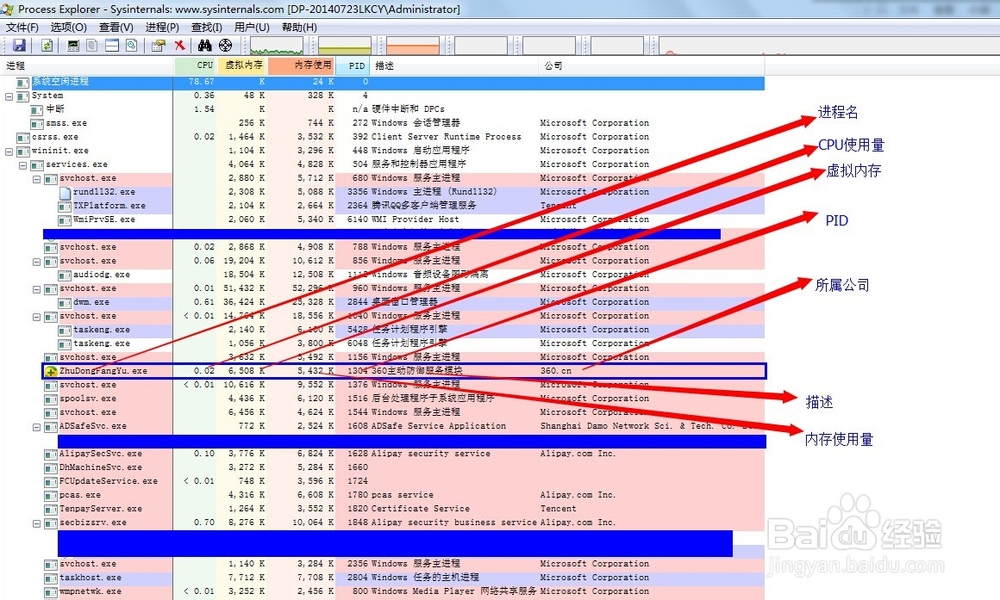Sort by the 公司 column header
Image resolution: width=1000 pixels, height=600 pixels.
point(652,66)
